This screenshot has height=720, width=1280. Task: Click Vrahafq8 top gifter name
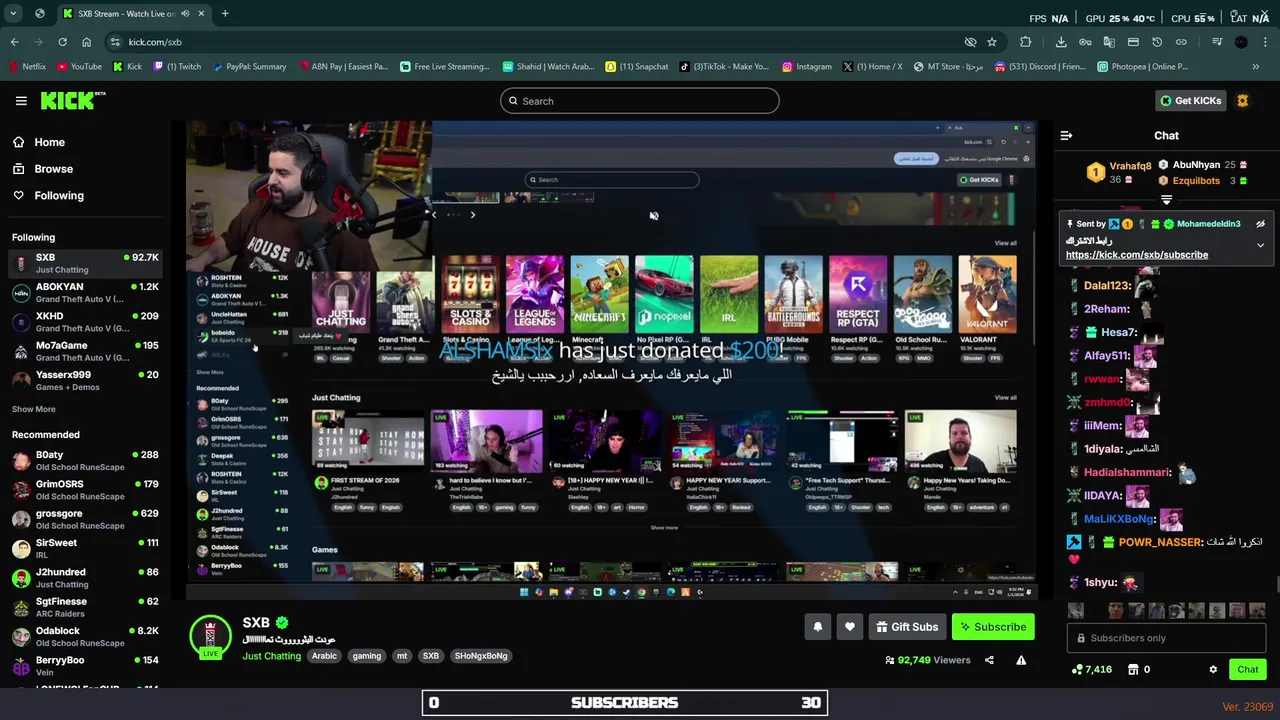1130,166
